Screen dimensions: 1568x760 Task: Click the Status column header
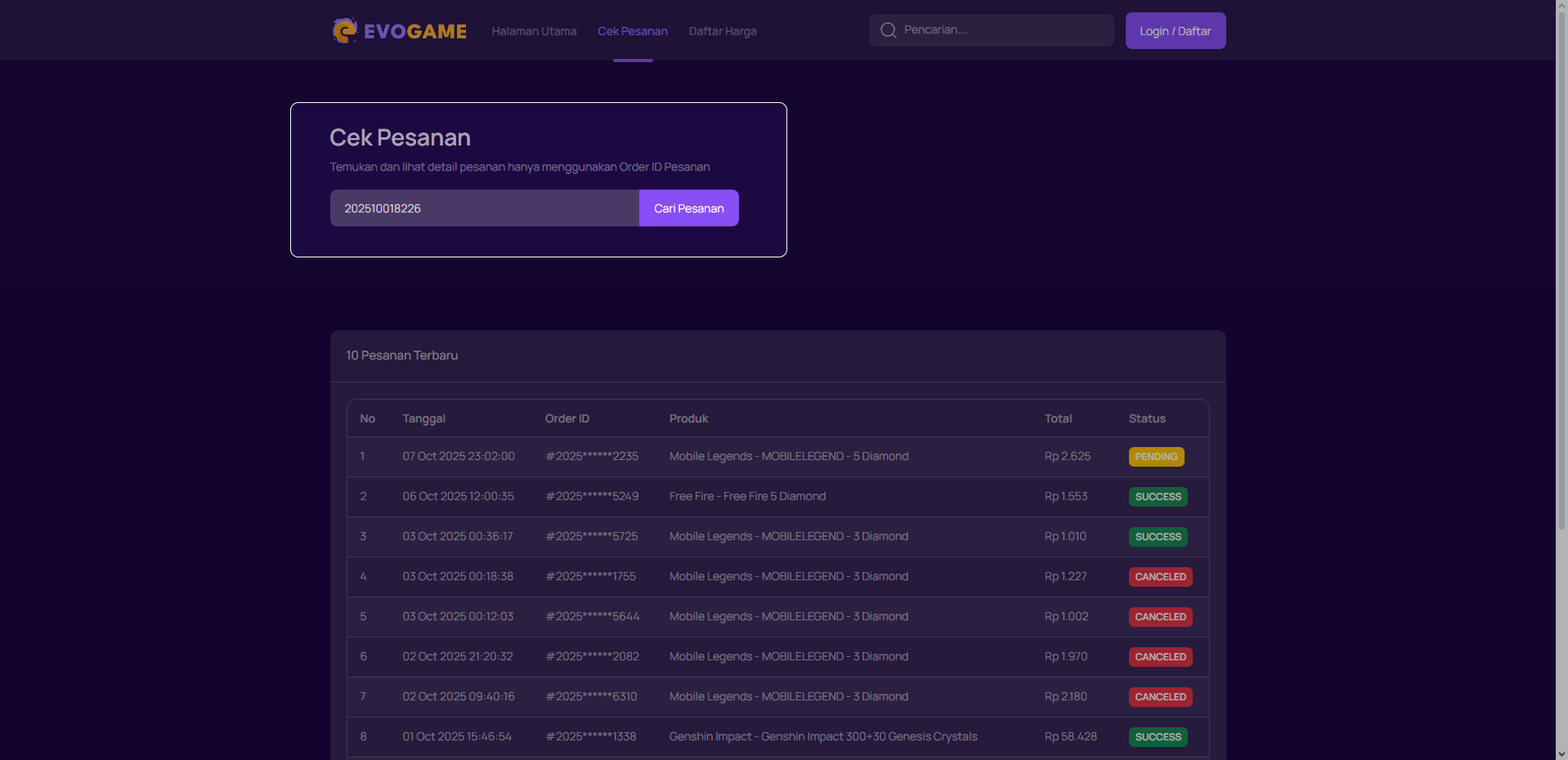pos(1147,418)
